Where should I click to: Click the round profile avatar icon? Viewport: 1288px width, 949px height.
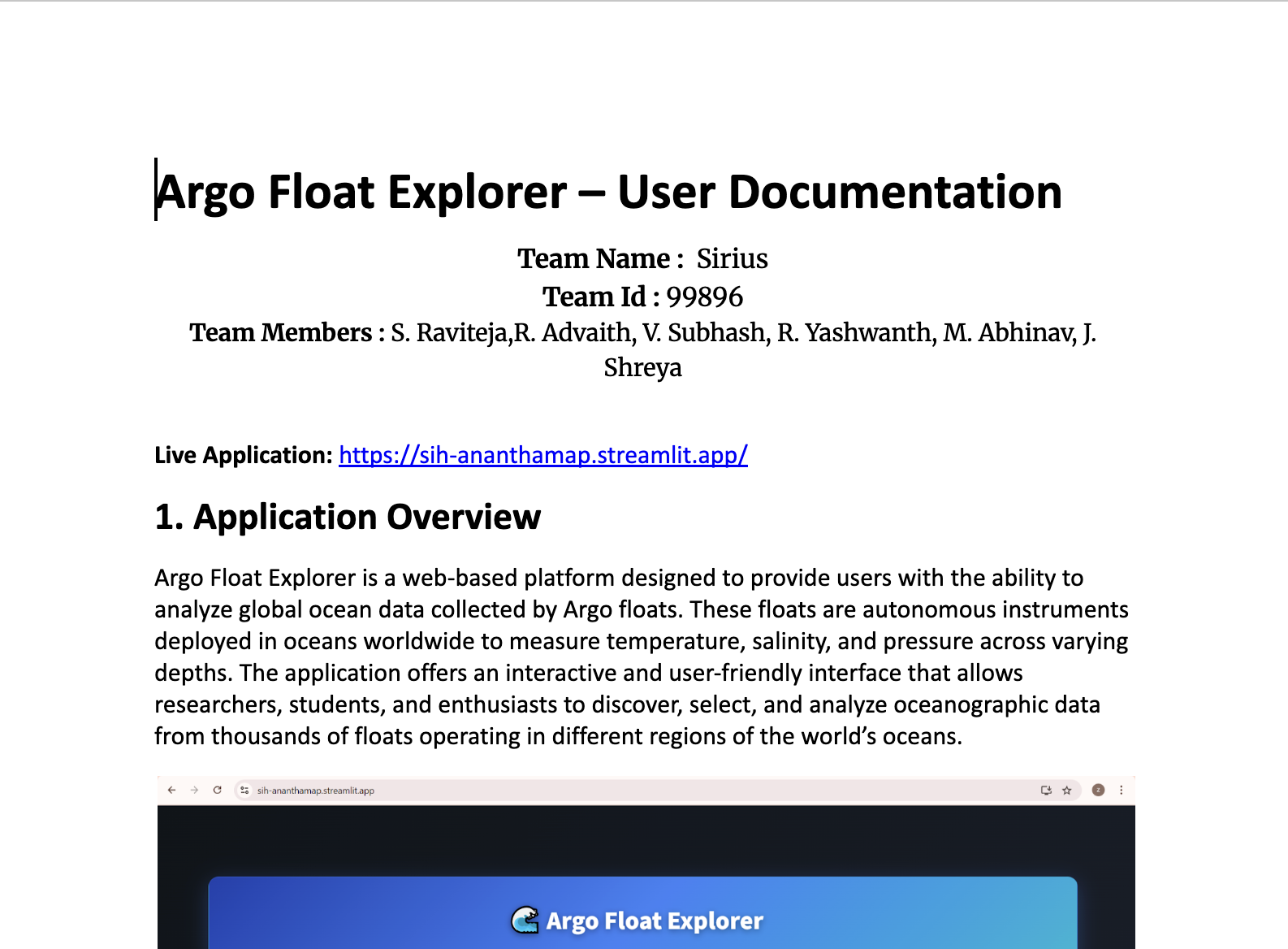click(x=1098, y=790)
